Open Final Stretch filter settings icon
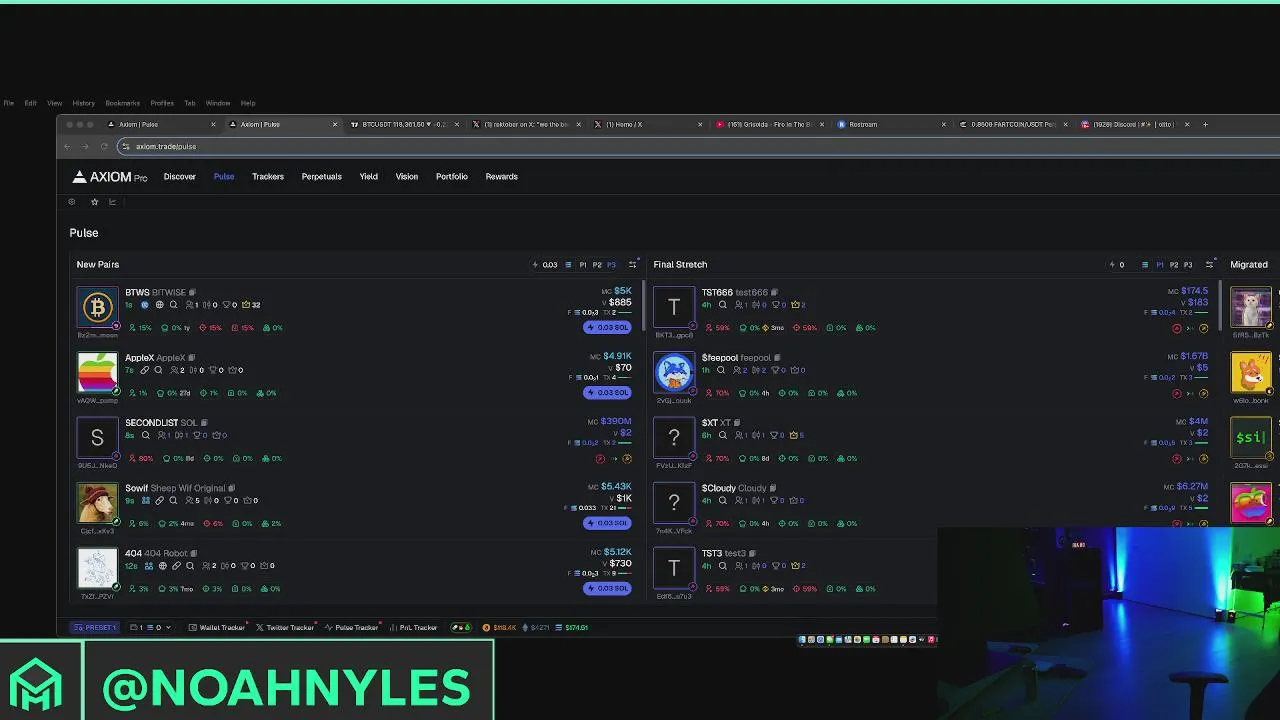 1210,265
